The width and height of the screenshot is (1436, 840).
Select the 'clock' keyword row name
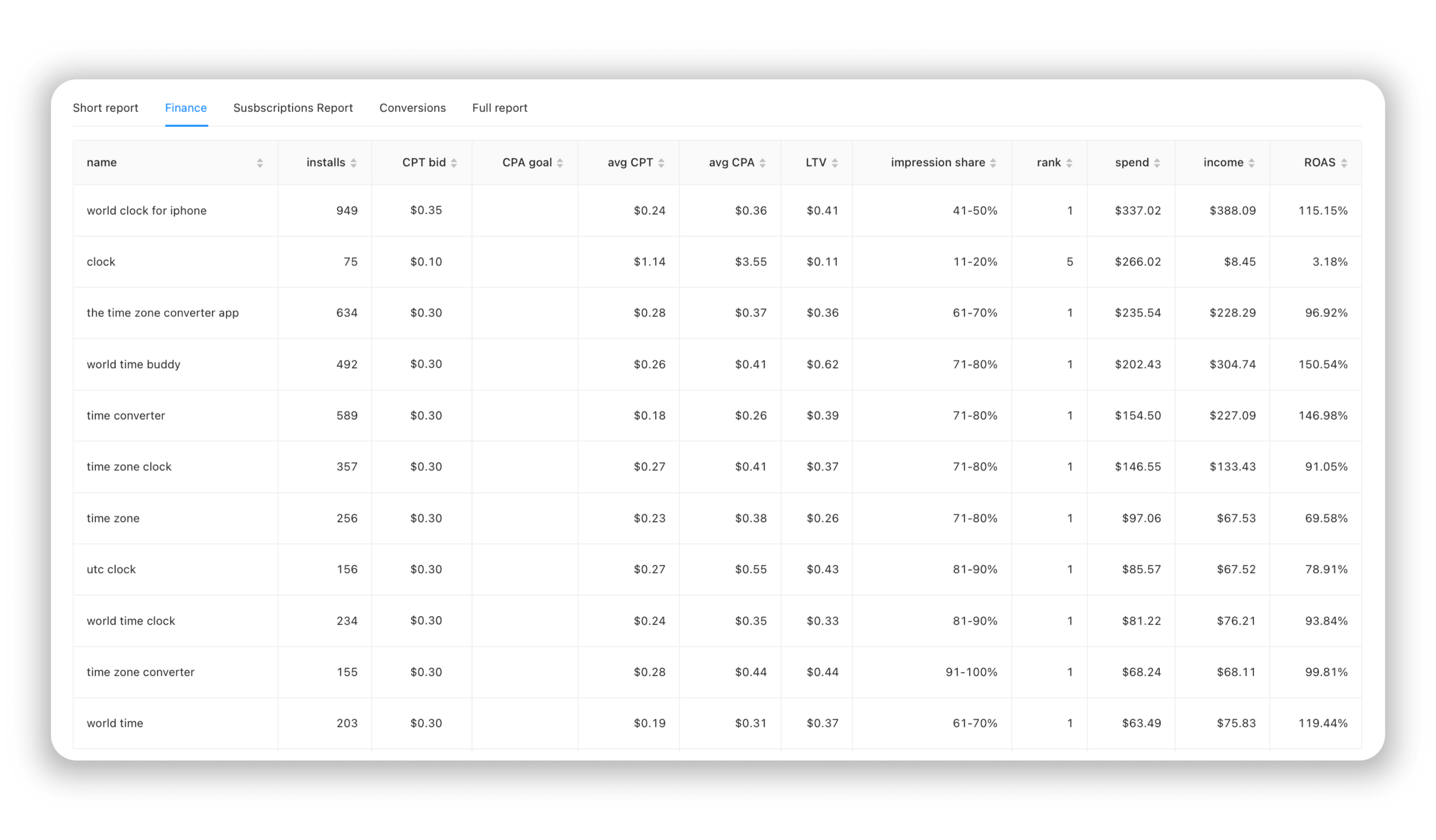click(x=101, y=261)
